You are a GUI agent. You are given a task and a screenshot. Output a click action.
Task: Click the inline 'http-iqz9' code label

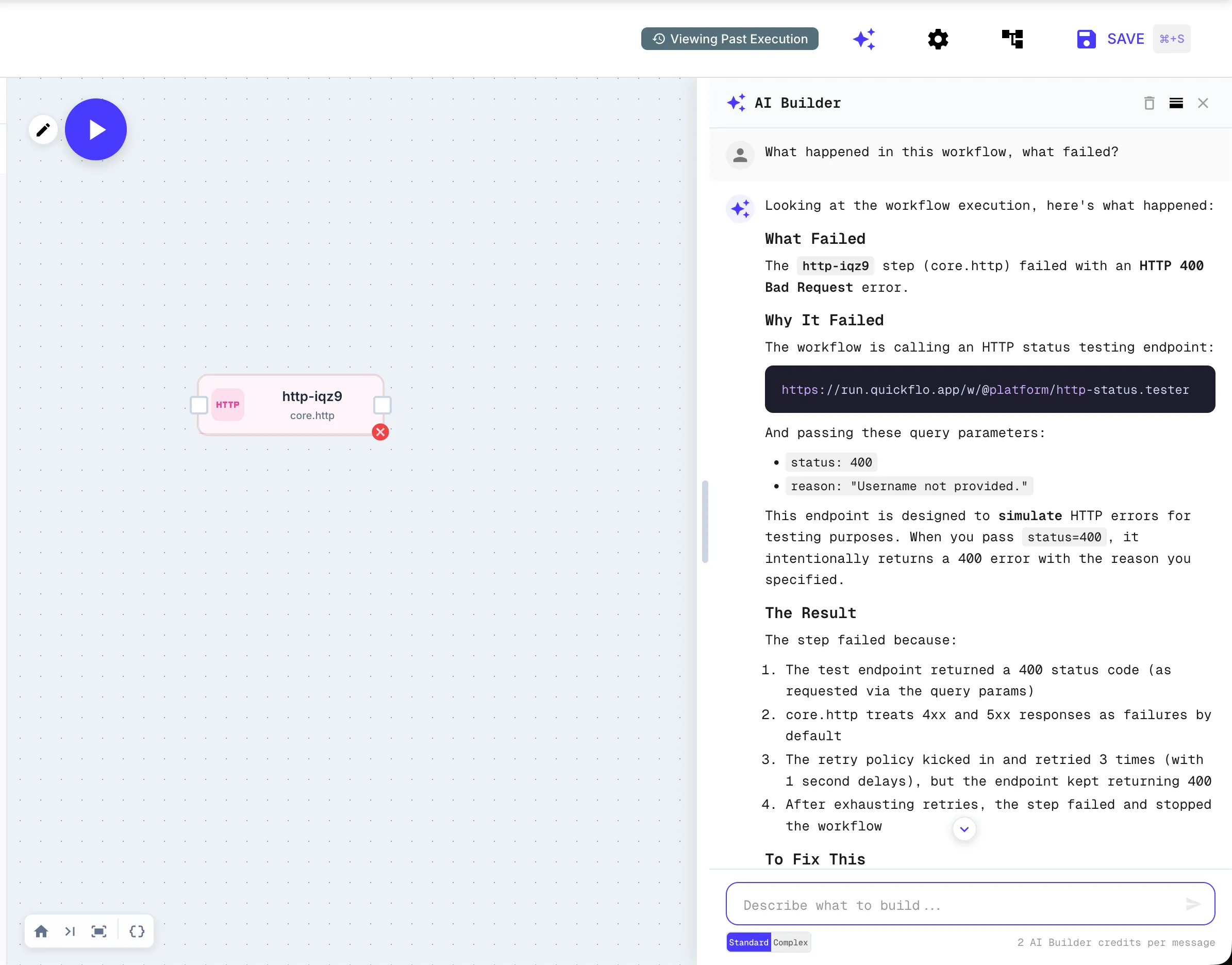pyautogui.click(x=836, y=265)
